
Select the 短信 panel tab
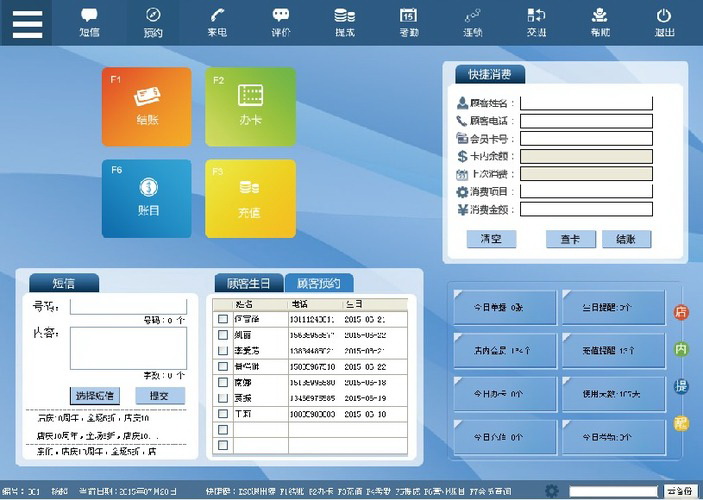[x=64, y=283]
